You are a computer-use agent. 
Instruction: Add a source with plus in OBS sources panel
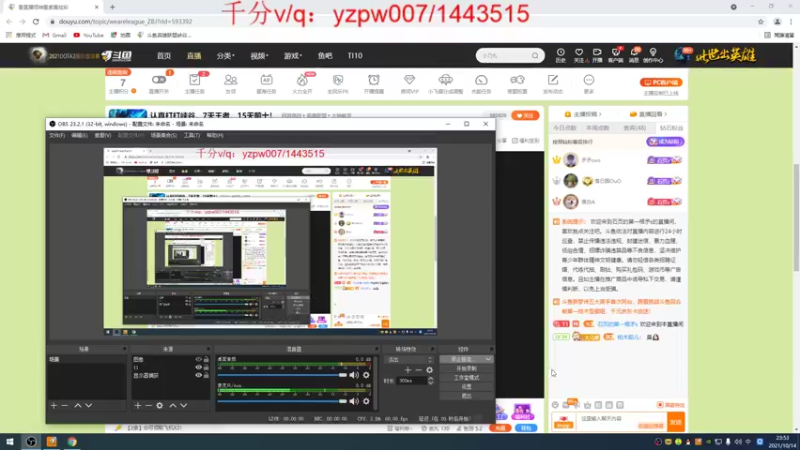point(138,405)
